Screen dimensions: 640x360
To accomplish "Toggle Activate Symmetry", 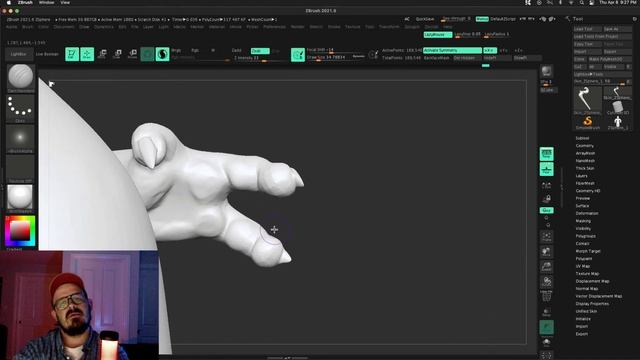I will click(452, 50).
